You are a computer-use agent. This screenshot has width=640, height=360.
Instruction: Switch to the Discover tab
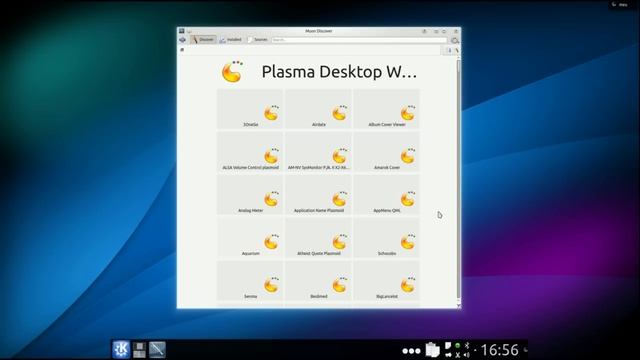[x=203, y=40]
